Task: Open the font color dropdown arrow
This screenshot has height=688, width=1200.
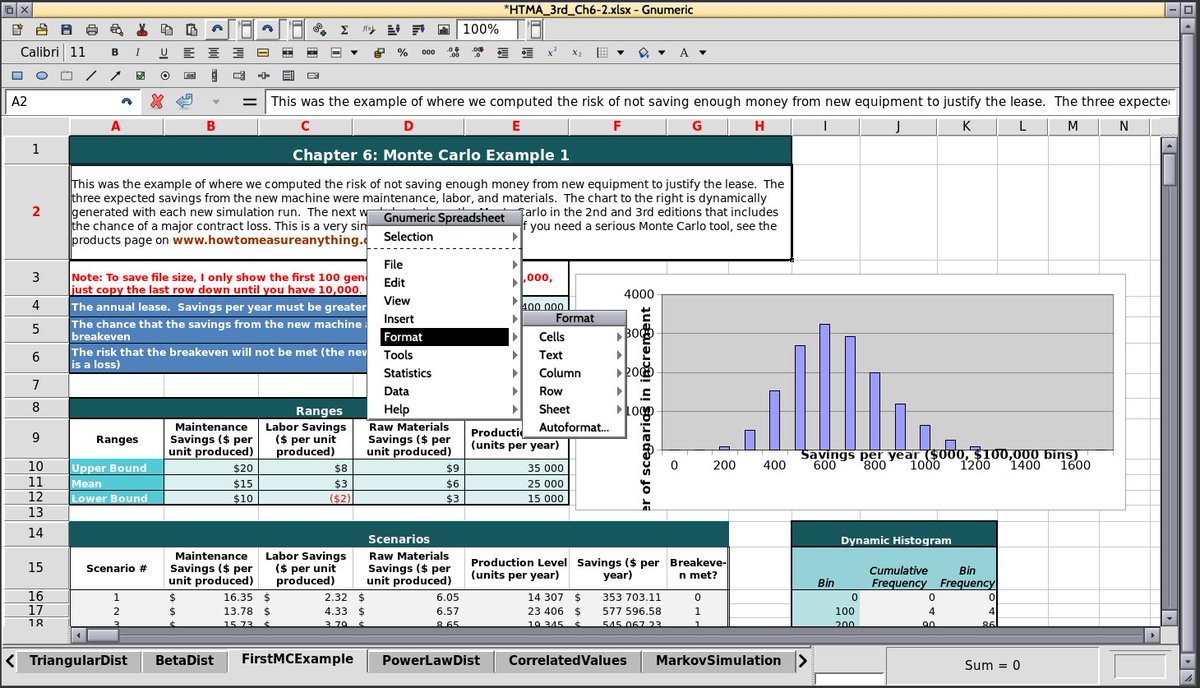Action: click(x=702, y=53)
